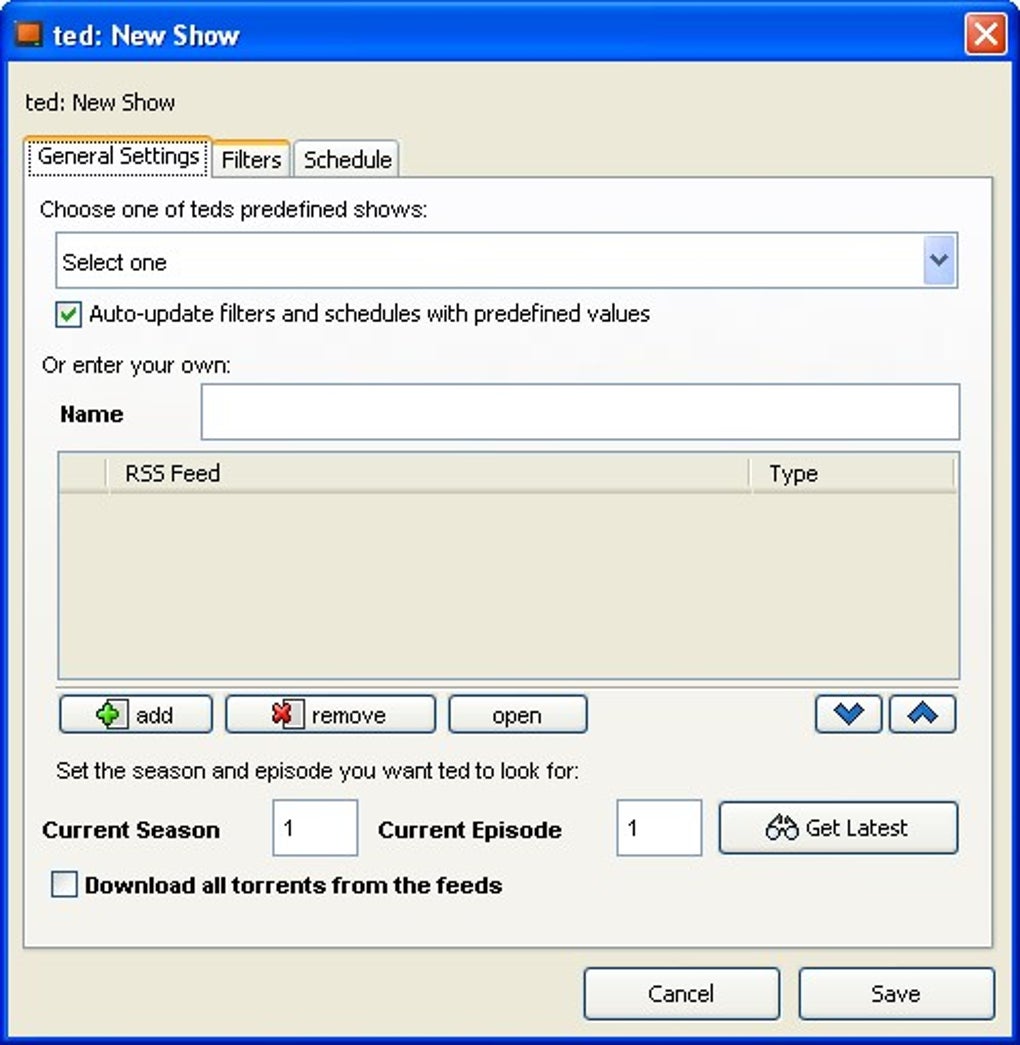The height and width of the screenshot is (1045, 1020).
Task: Click the ted application icon in title bar
Action: pos(29,34)
